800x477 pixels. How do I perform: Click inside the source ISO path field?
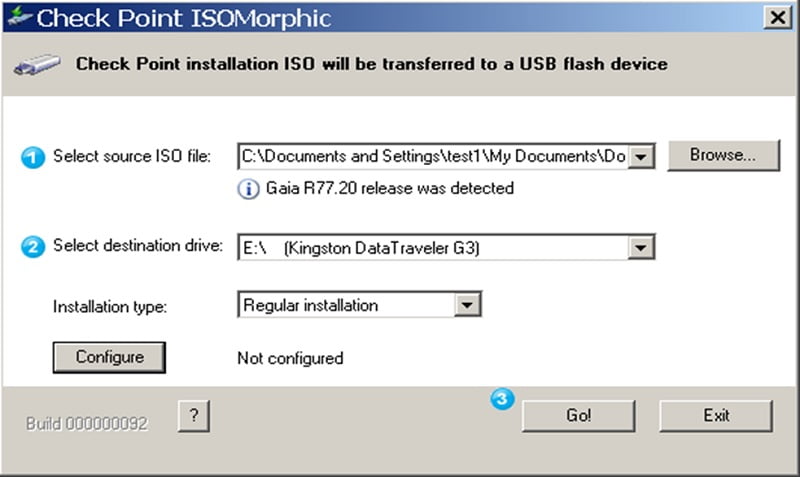coord(434,157)
